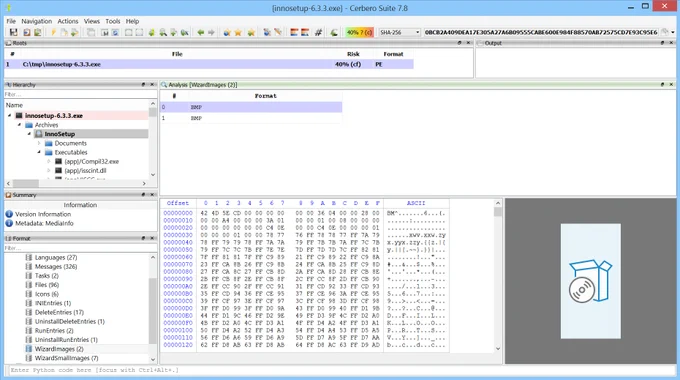Click the floppy disk save icon in toolbar
The width and height of the screenshot is (680, 380).
[x=13, y=33]
